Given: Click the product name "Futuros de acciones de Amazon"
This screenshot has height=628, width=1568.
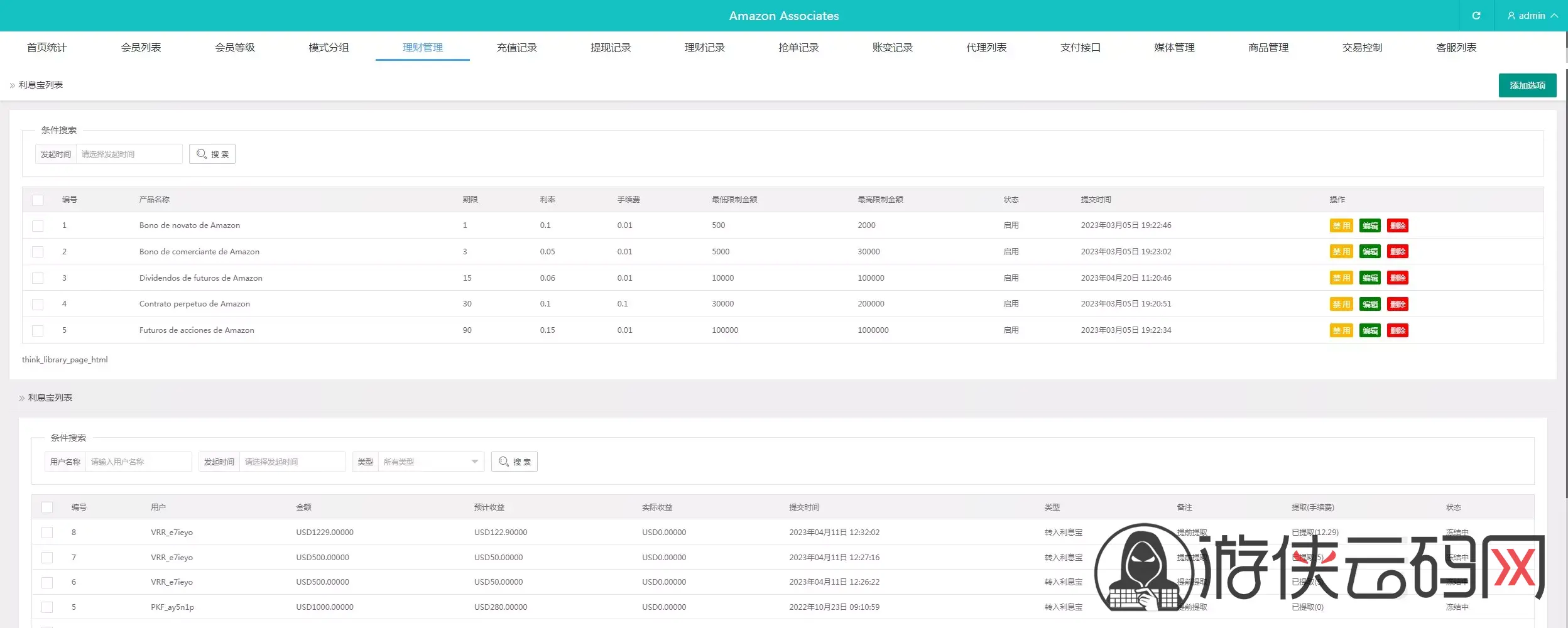Looking at the screenshot, I should 197,330.
